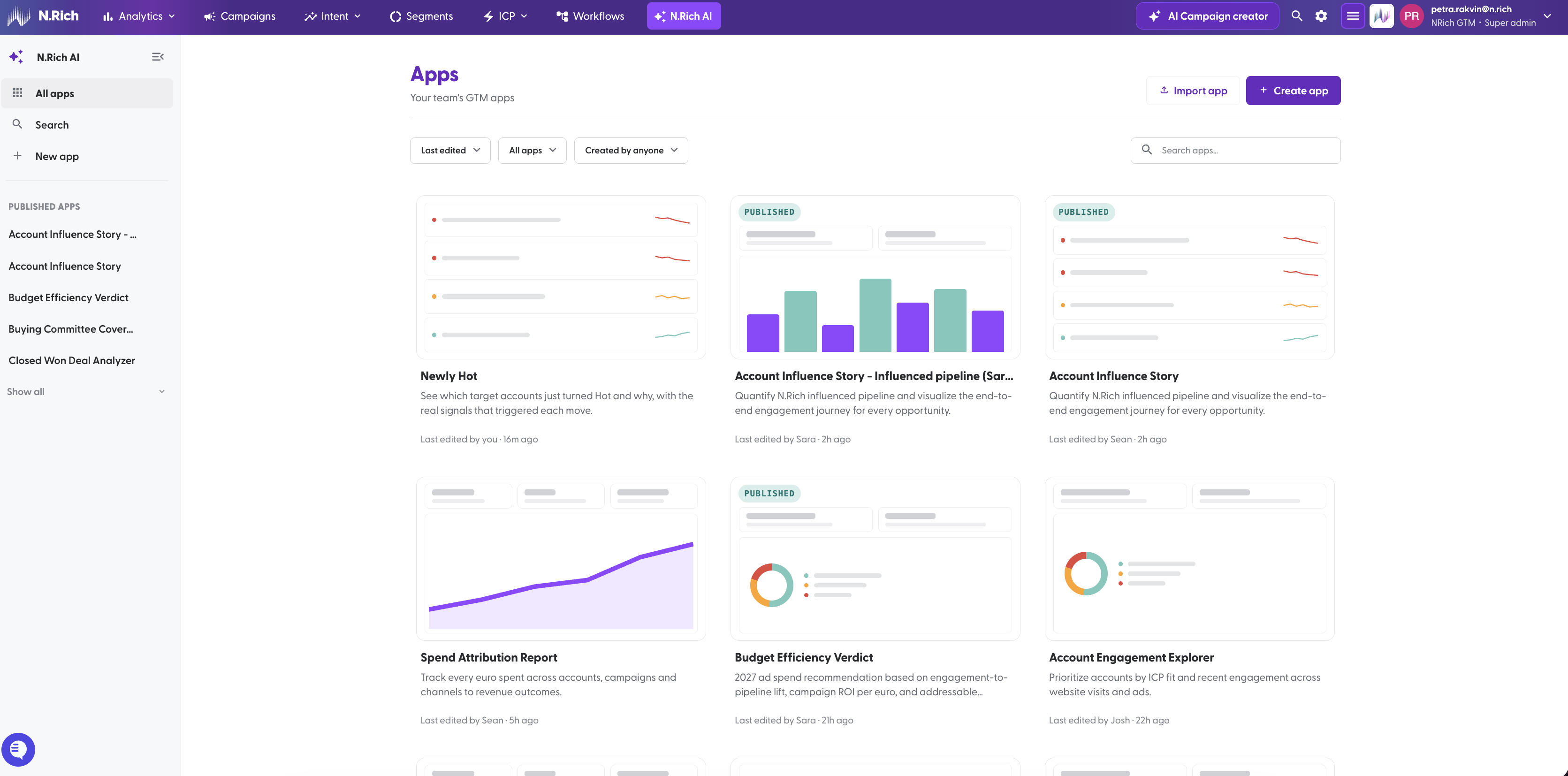
Task: Open the ICP dropdown menu
Action: pos(505,16)
